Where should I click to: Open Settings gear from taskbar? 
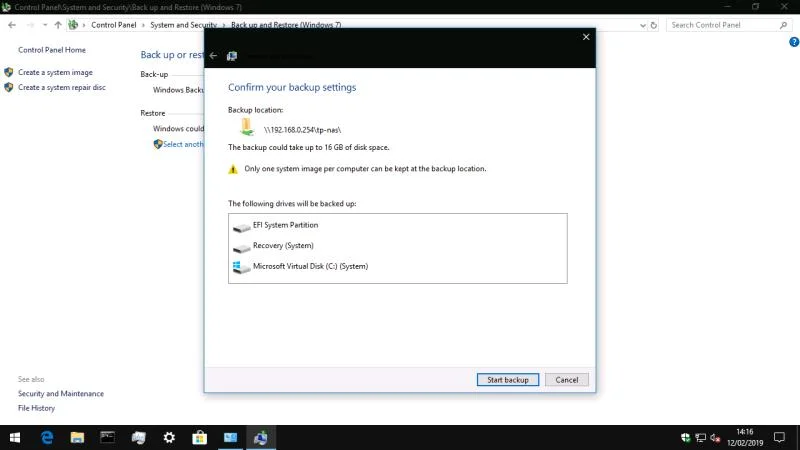[x=169, y=438]
